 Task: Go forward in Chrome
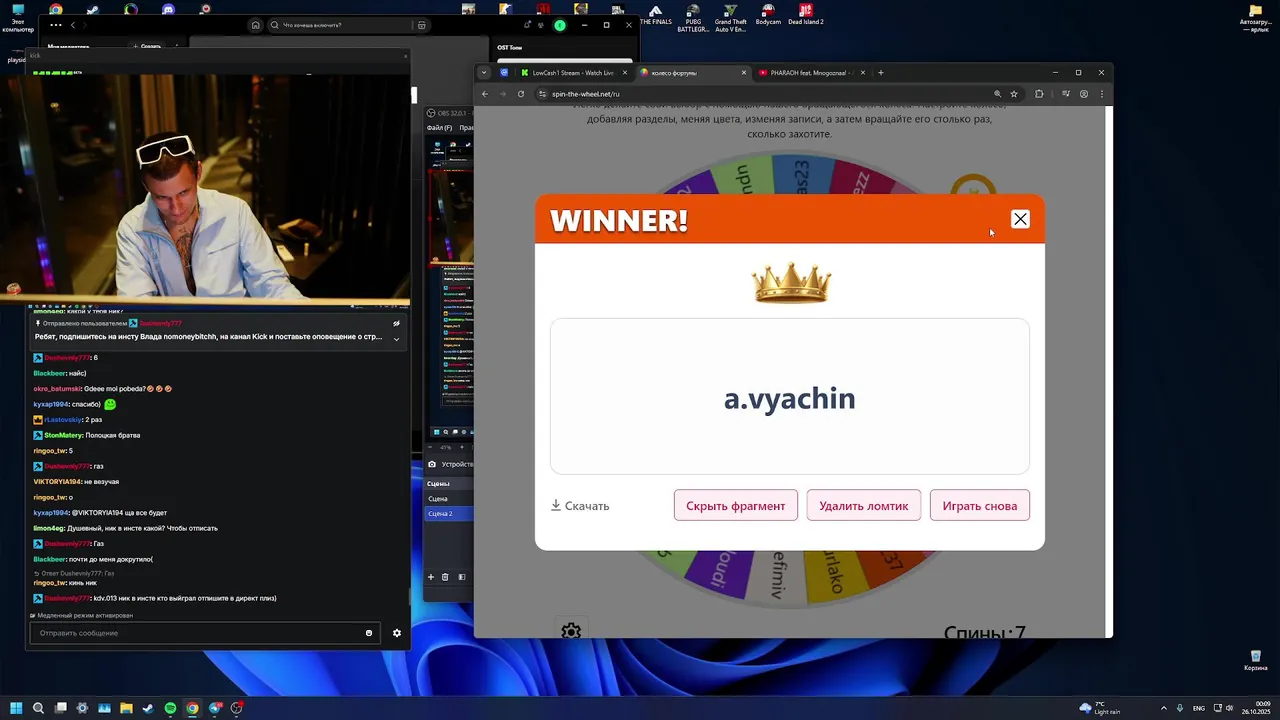tap(503, 94)
